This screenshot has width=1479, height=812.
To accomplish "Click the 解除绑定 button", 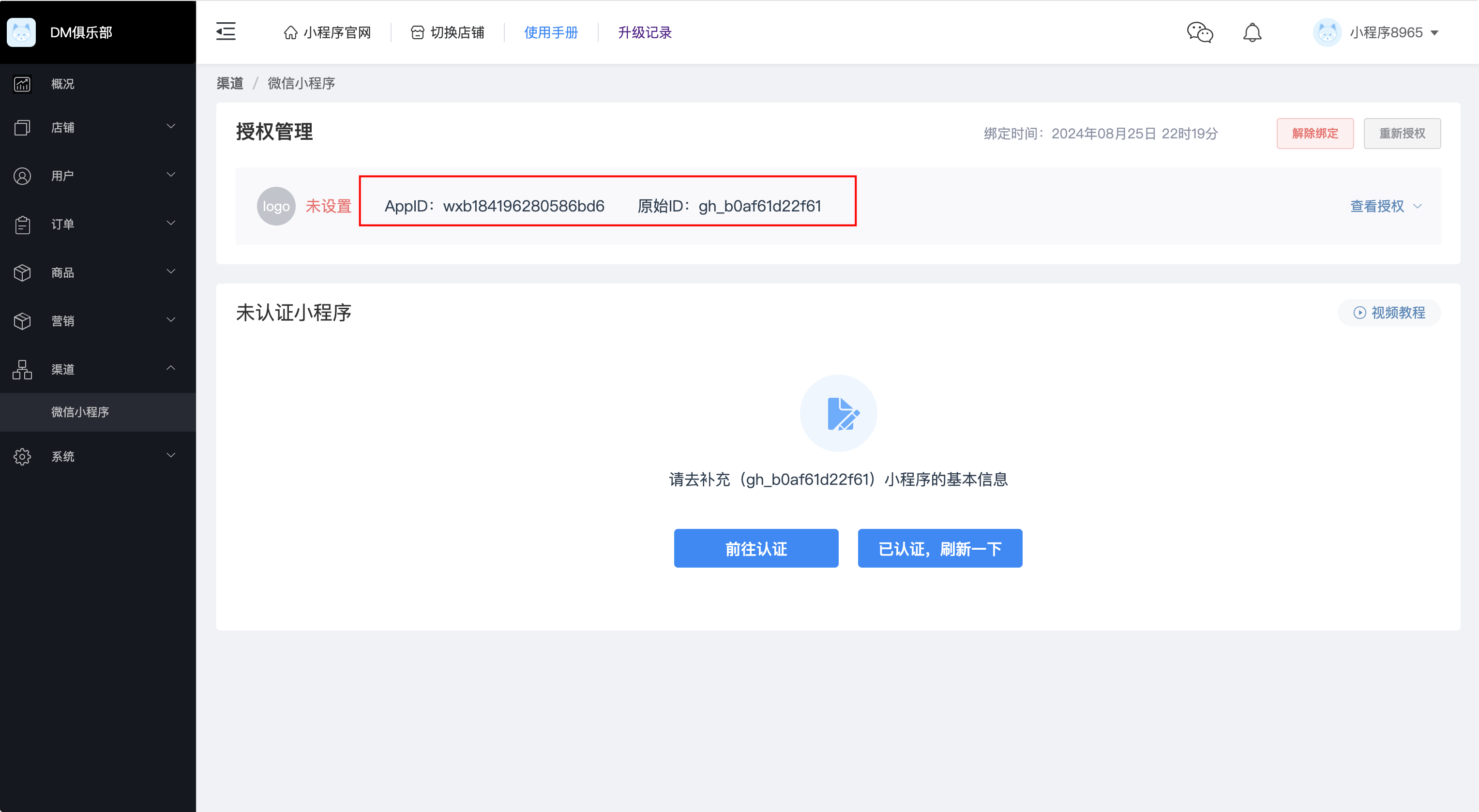I will [x=1315, y=133].
